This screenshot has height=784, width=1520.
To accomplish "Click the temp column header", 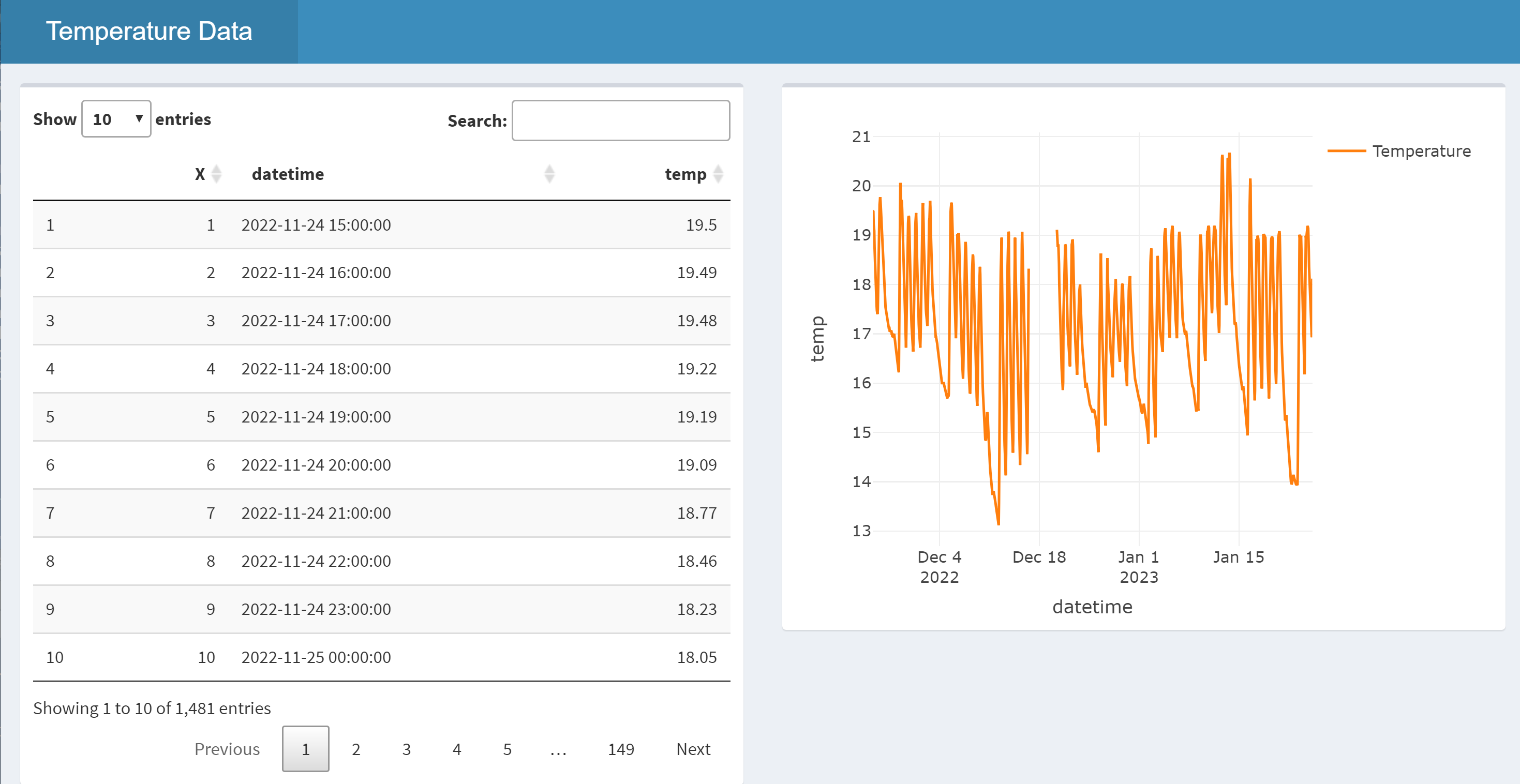I will click(684, 175).
